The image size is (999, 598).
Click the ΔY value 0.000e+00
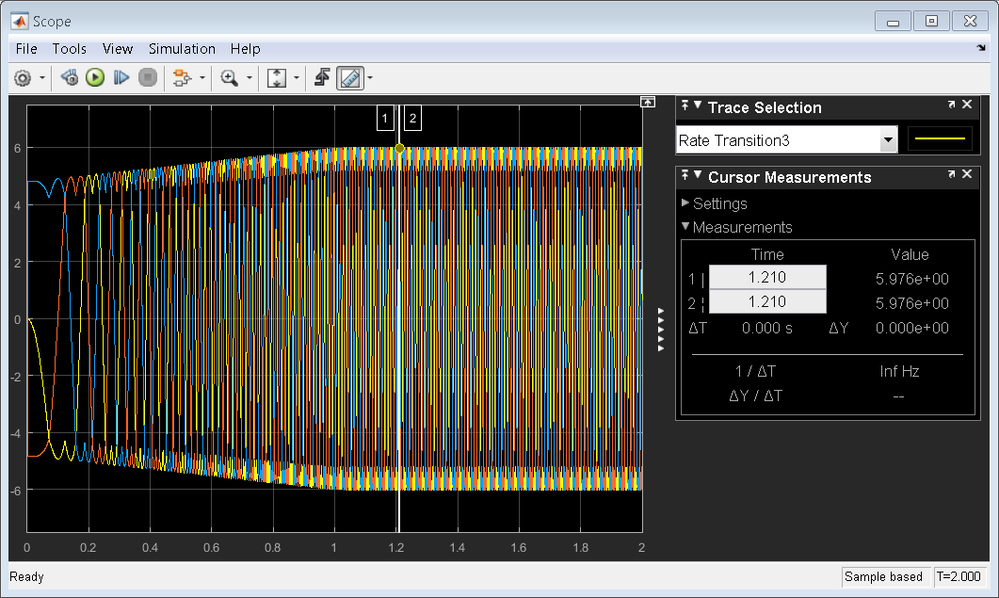(912, 328)
